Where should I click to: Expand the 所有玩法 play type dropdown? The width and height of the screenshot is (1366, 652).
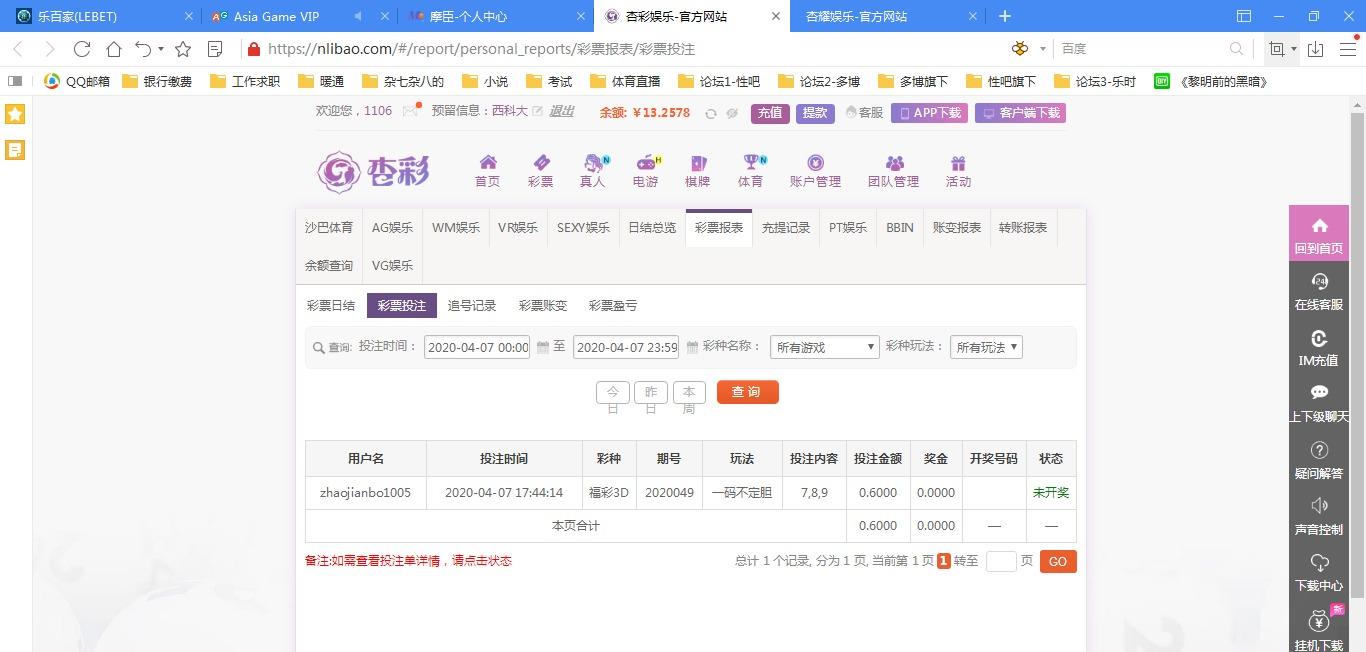point(986,348)
